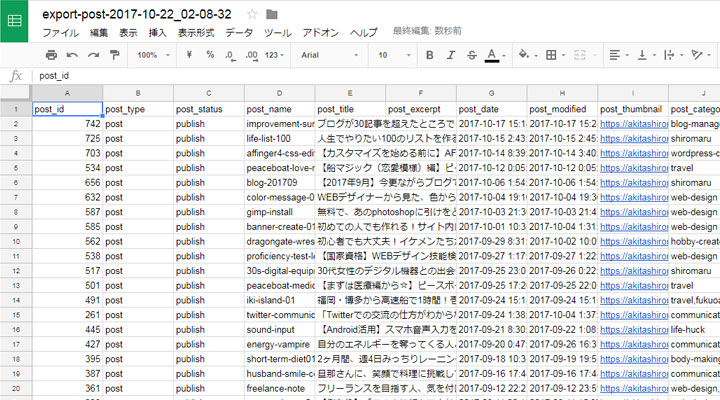720x400 pixels.
Task: Open thumbnail link in row 20
Action: click(x=634, y=389)
